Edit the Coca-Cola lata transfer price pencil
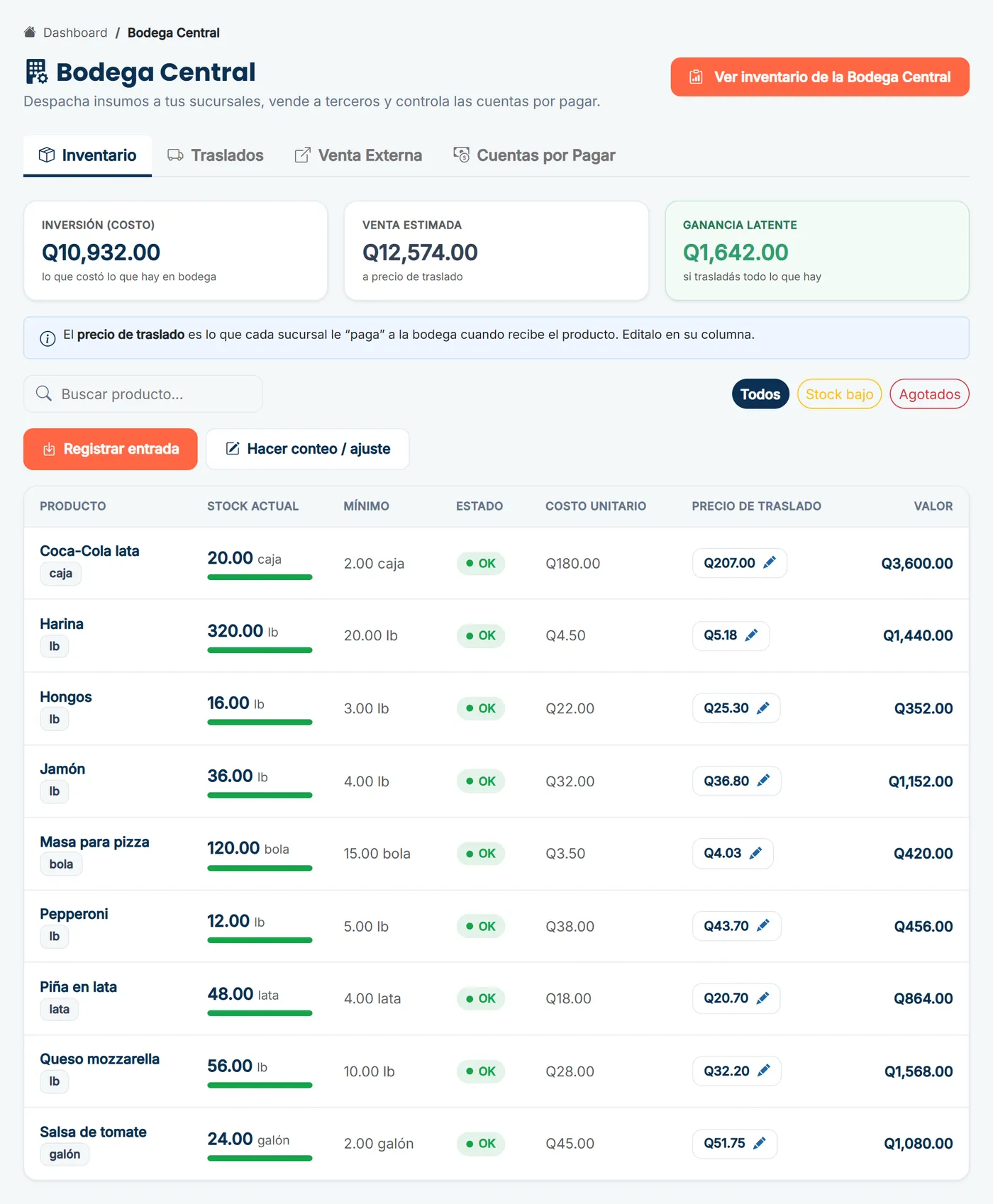 click(769, 563)
